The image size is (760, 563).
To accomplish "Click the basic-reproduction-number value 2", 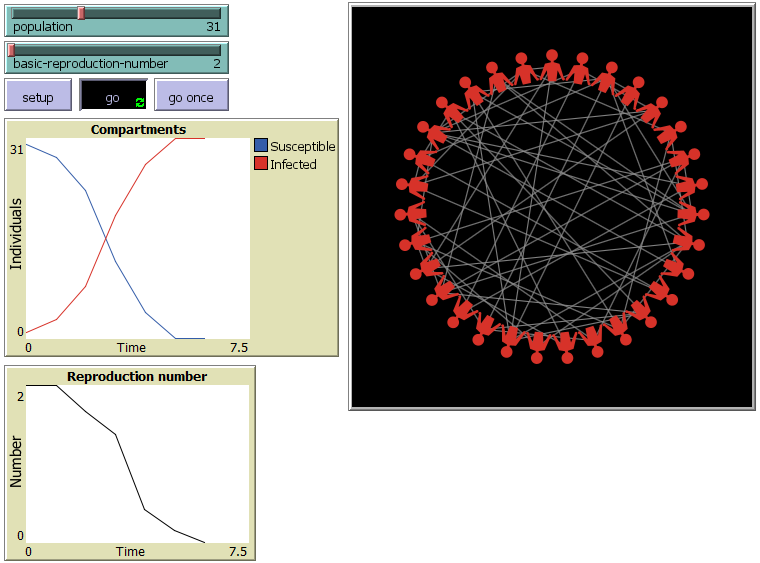I will [217, 63].
